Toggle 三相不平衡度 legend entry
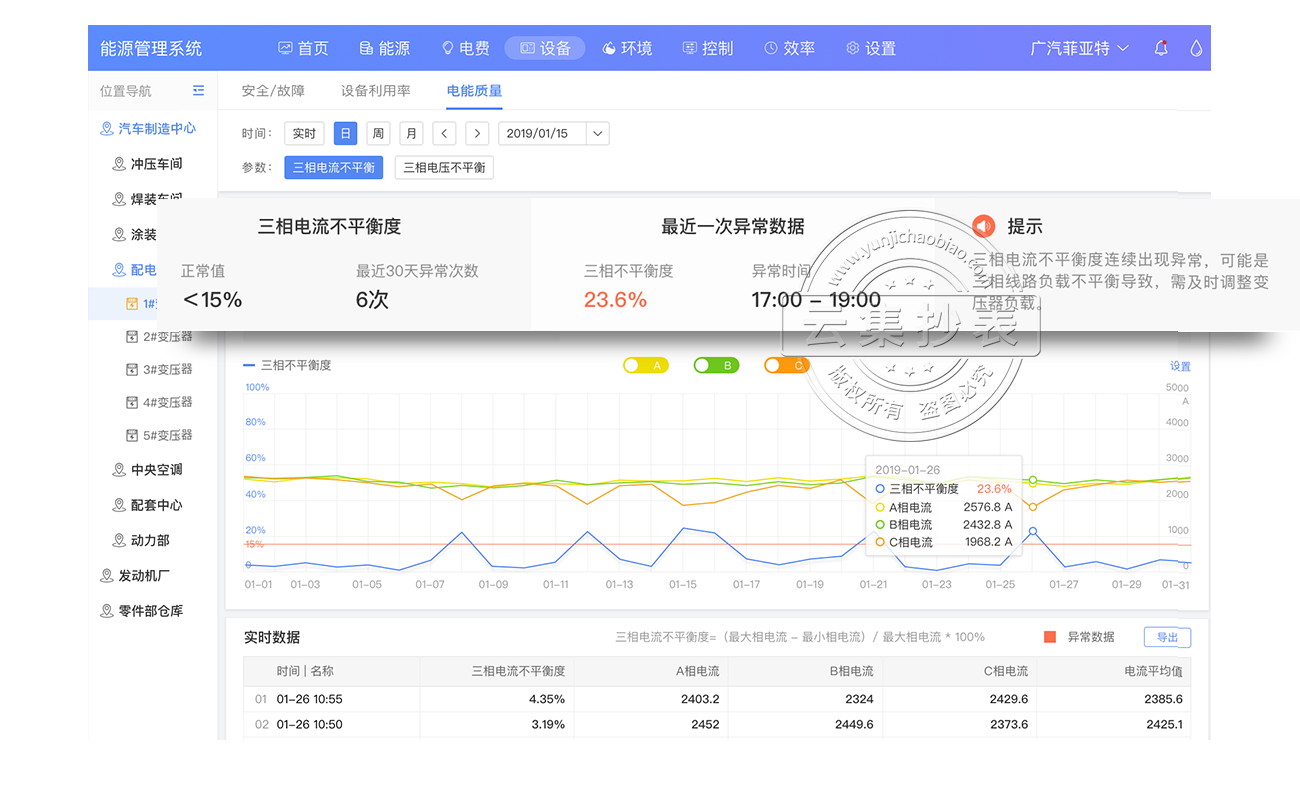The image size is (1300, 799). tap(288, 365)
